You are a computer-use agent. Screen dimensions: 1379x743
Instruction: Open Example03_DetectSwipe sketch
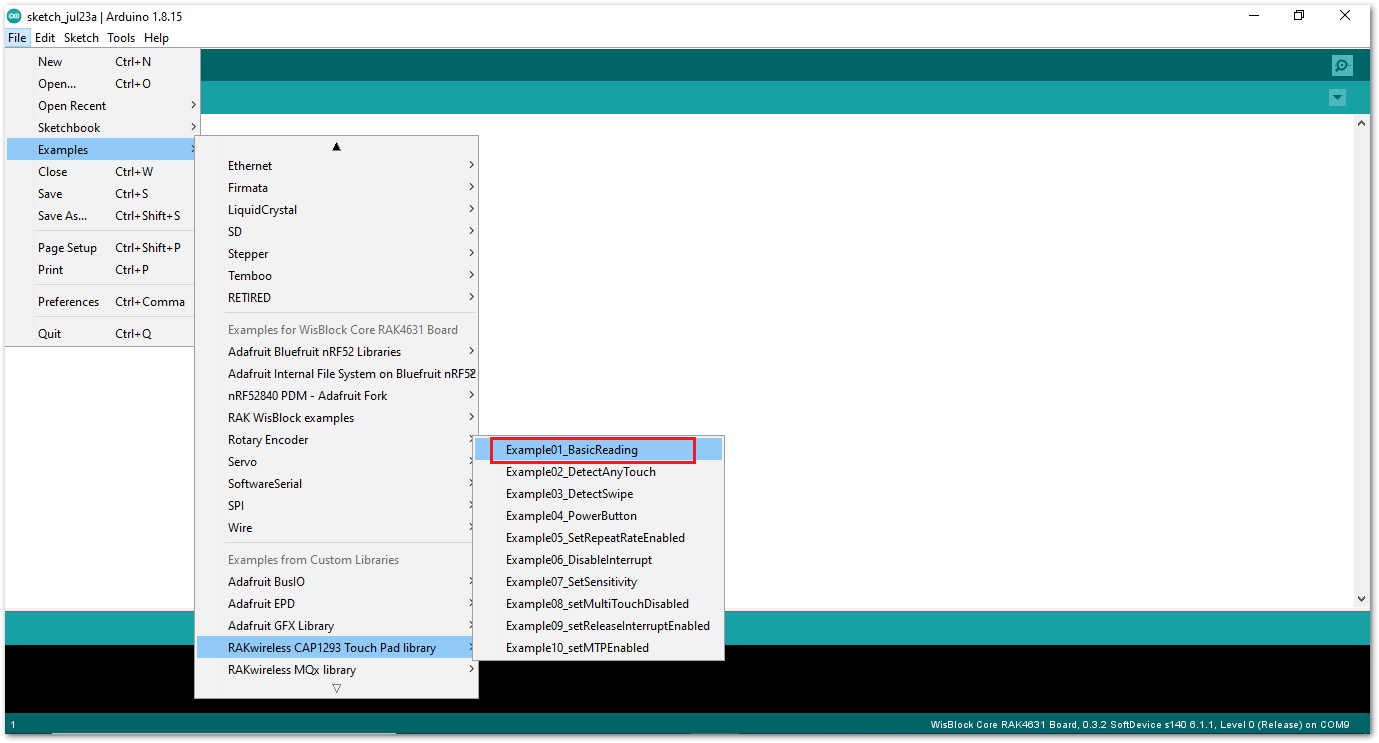[598, 494]
